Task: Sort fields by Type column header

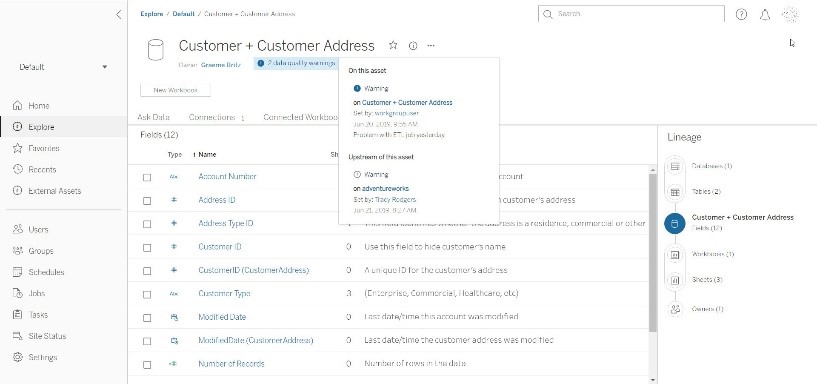Action: 175,155
